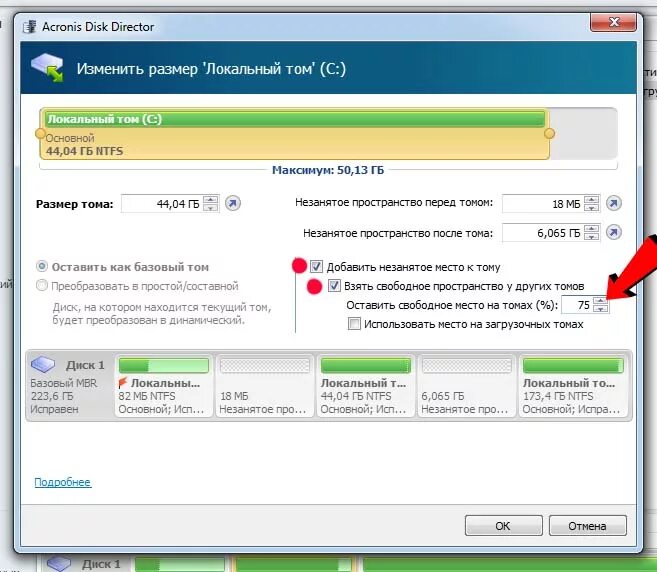Decrease unallocated space after volume spinner
This screenshot has height=572, width=657.
pyautogui.click(x=591, y=236)
